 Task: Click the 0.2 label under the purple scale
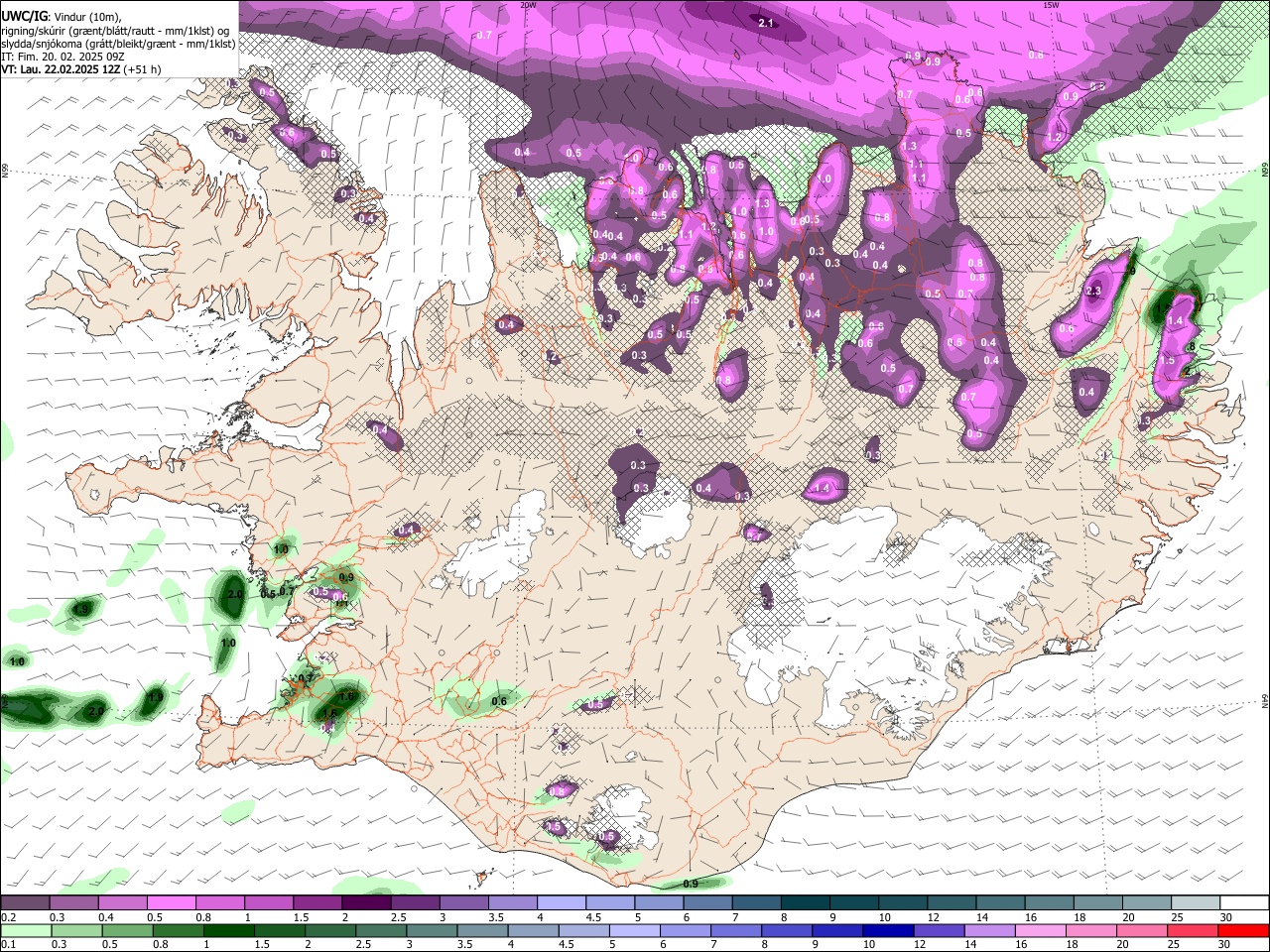click(x=8, y=917)
